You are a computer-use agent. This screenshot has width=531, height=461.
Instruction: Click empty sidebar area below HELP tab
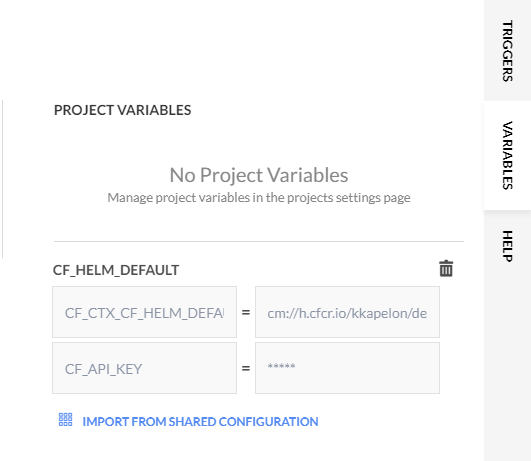coord(507,371)
